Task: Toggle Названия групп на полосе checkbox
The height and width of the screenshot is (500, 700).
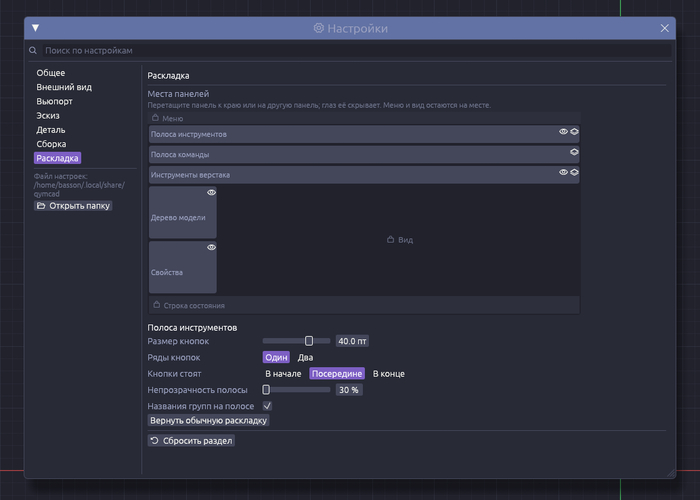Action: click(x=267, y=406)
